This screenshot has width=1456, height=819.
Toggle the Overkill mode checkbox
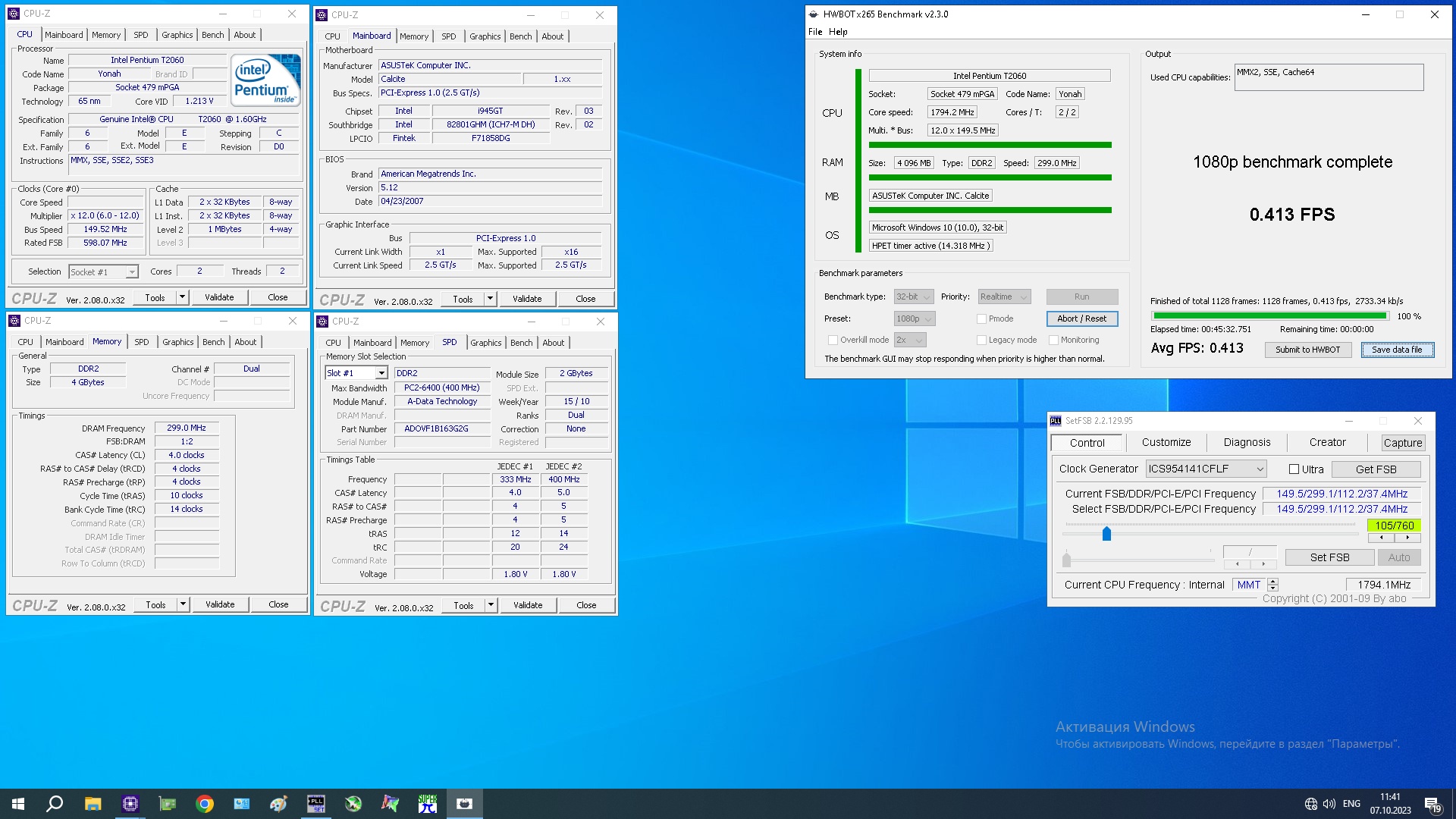coord(833,340)
